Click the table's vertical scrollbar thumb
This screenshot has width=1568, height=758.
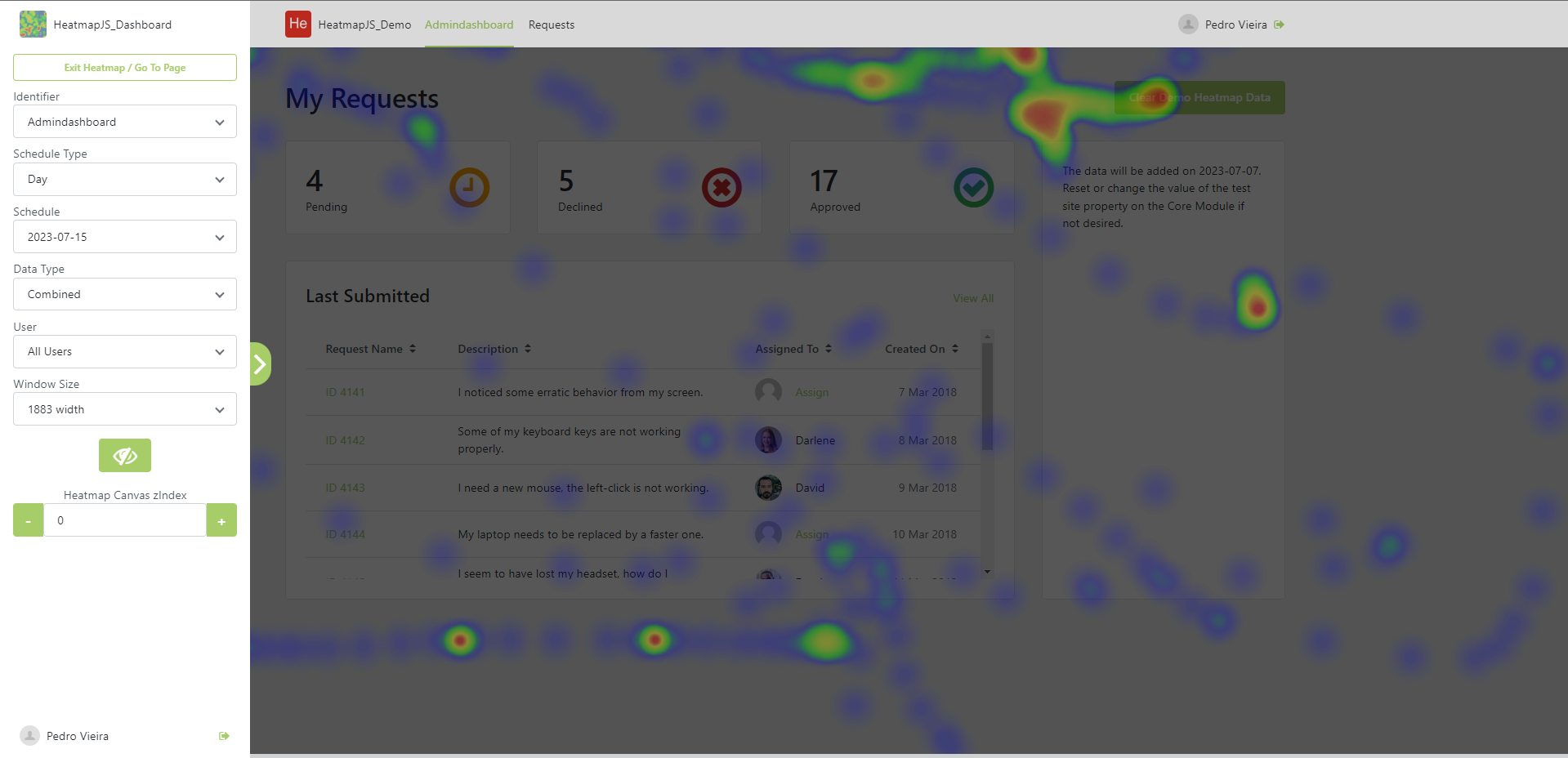click(987, 396)
